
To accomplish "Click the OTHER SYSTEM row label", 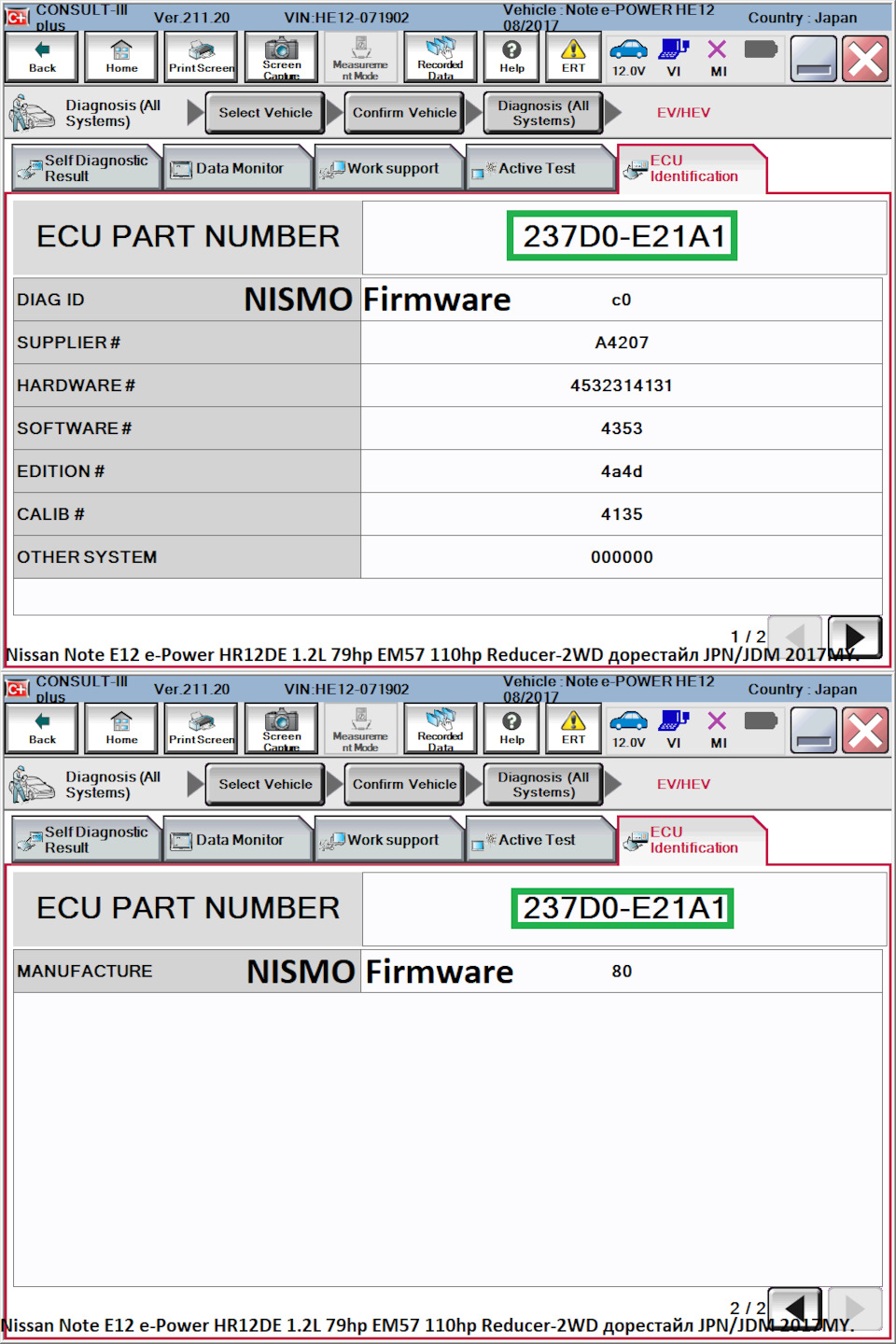I will (x=87, y=557).
